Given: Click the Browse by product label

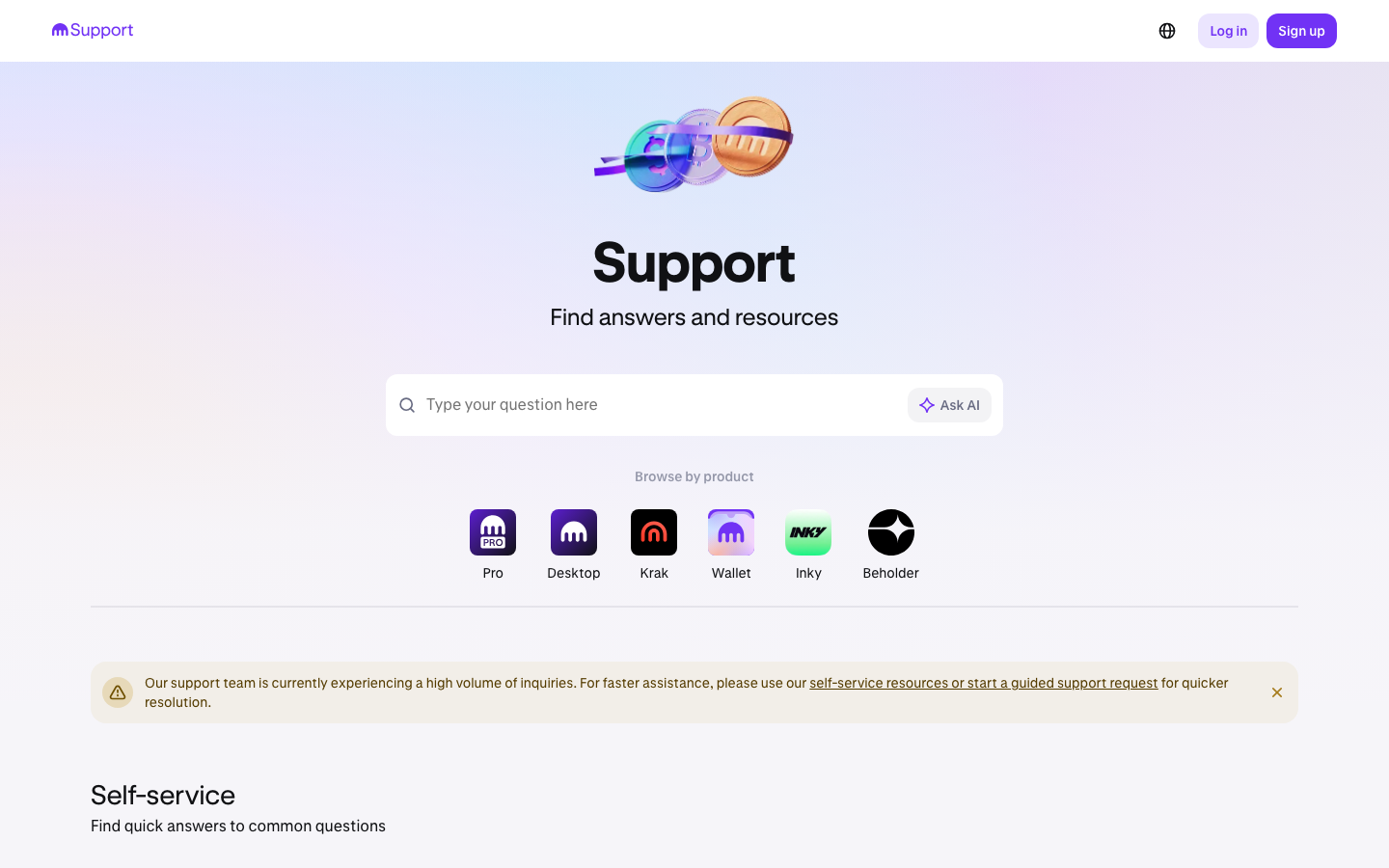Looking at the screenshot, I should (x=694, y=476).
